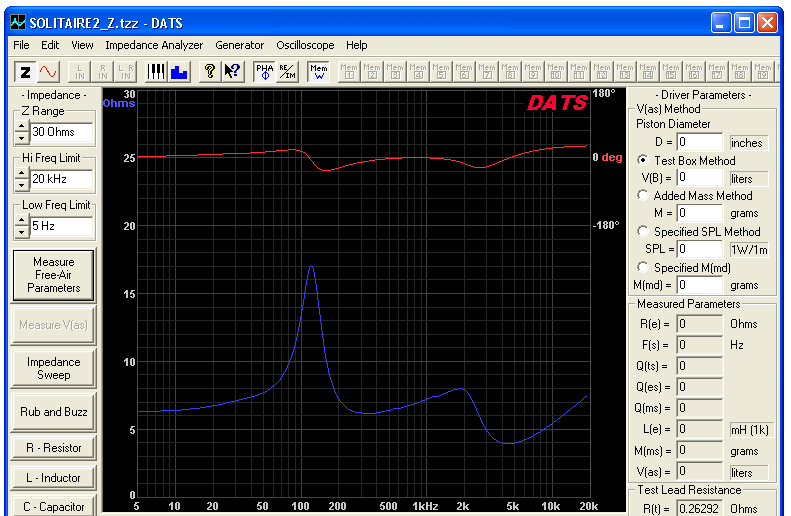
Task: Click the R IN right input icon
Action: click(x=103, y=72)
